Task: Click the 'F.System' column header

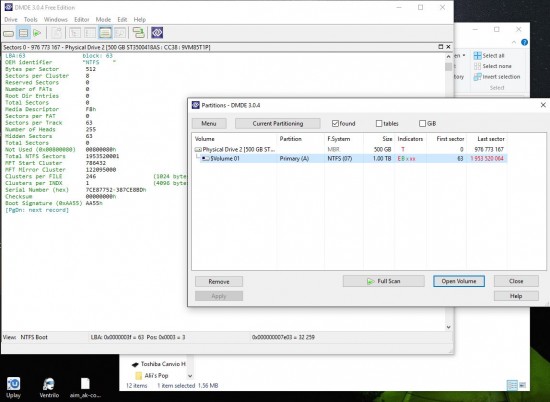Action: (x=338, y=139)
